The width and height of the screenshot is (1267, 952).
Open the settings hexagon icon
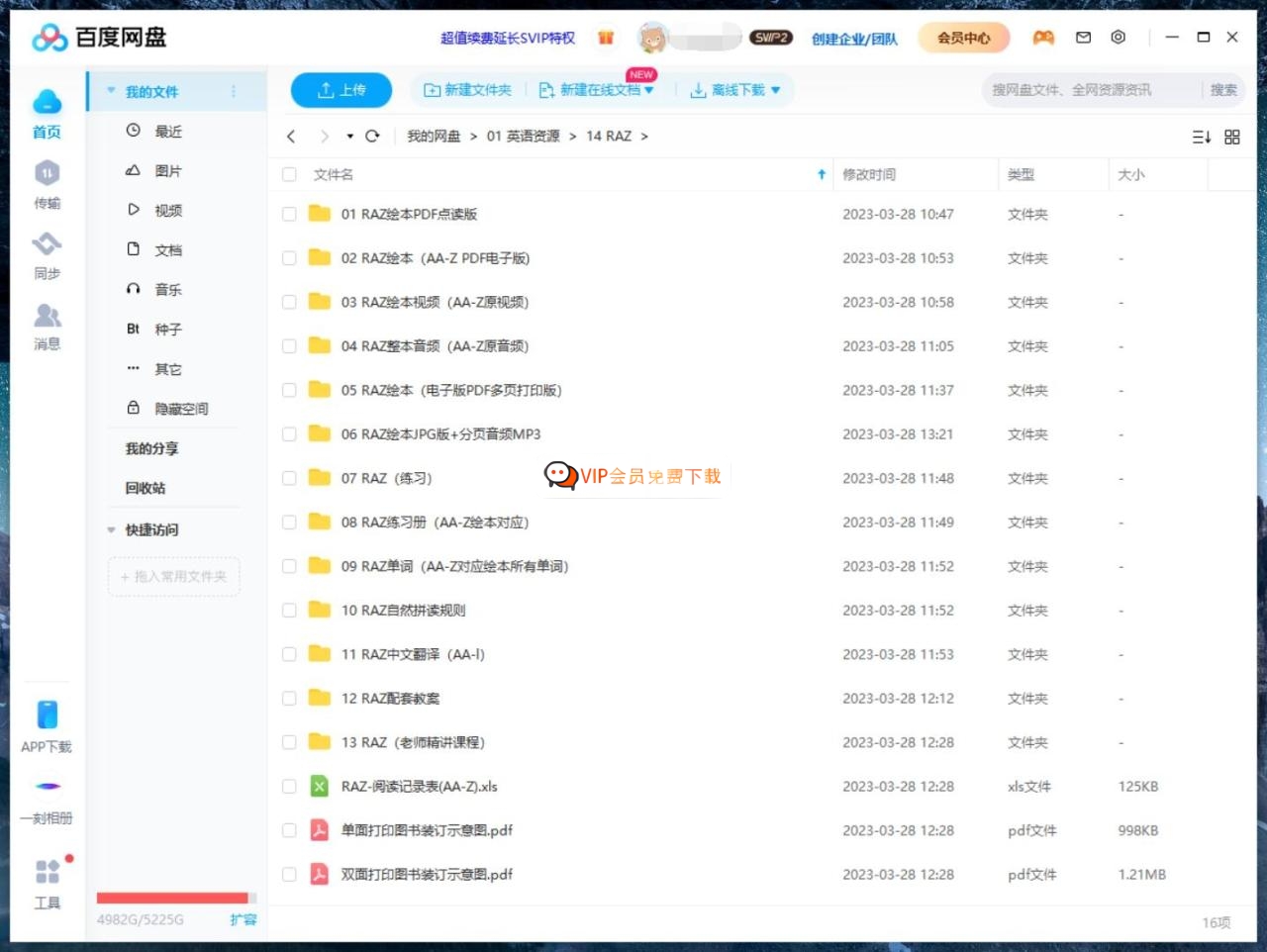[1118, 38]
